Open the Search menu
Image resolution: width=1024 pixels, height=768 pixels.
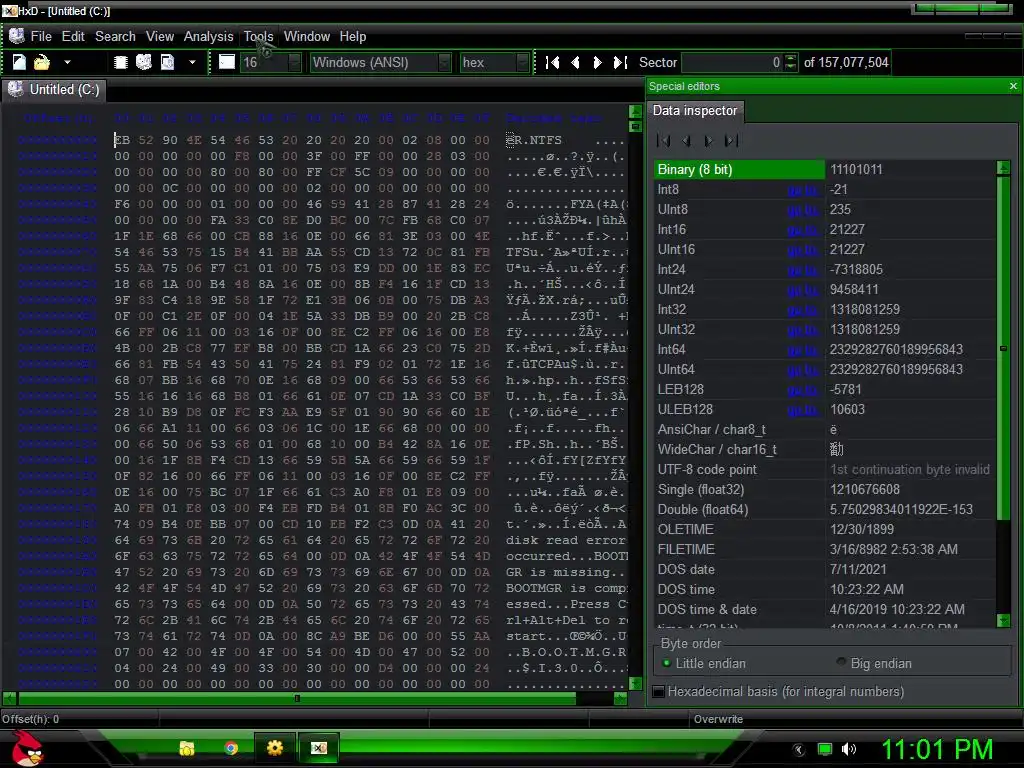pos(116,37)
